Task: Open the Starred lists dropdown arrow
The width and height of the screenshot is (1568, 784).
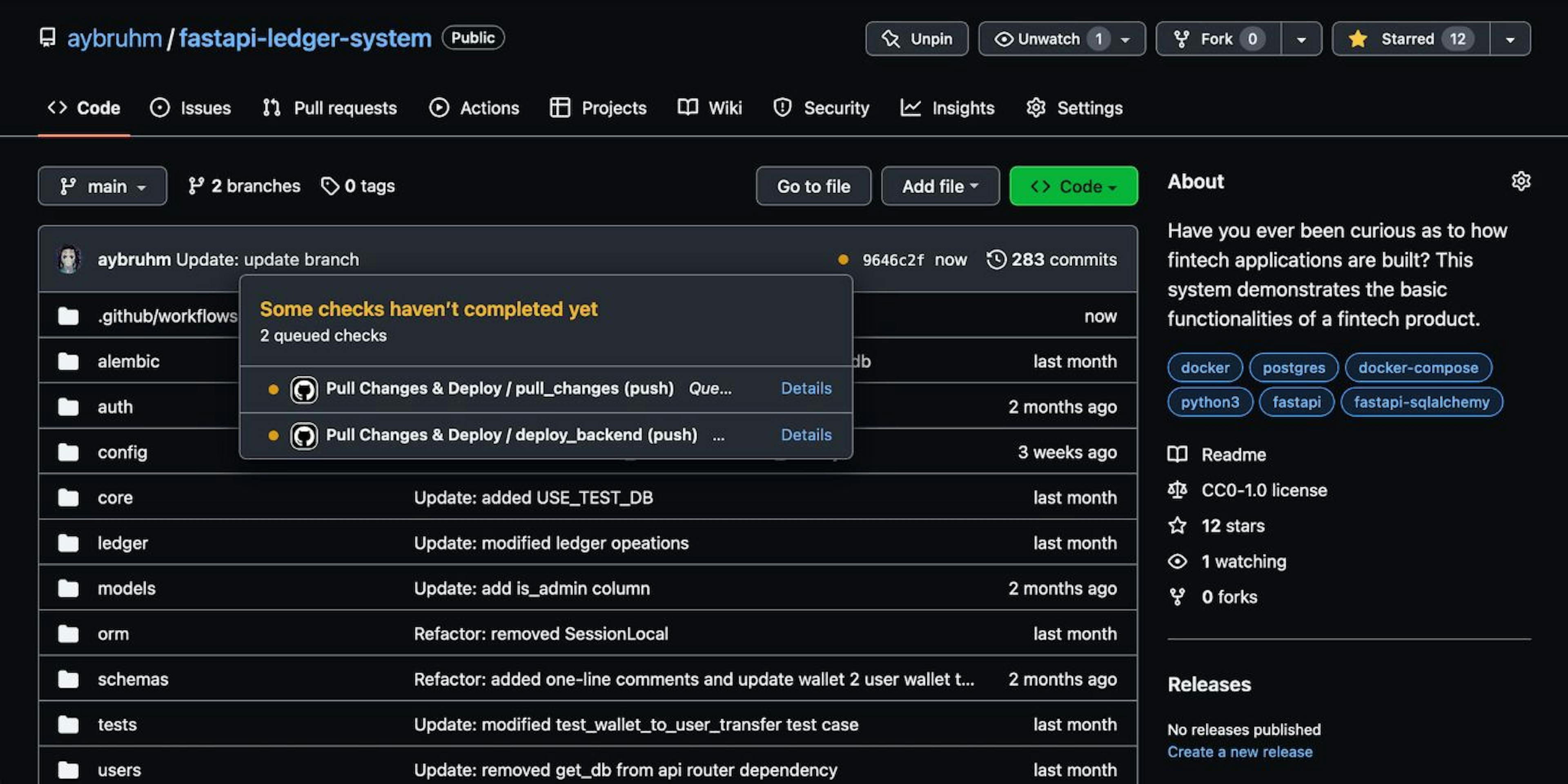Action: tap(1510, 39)
